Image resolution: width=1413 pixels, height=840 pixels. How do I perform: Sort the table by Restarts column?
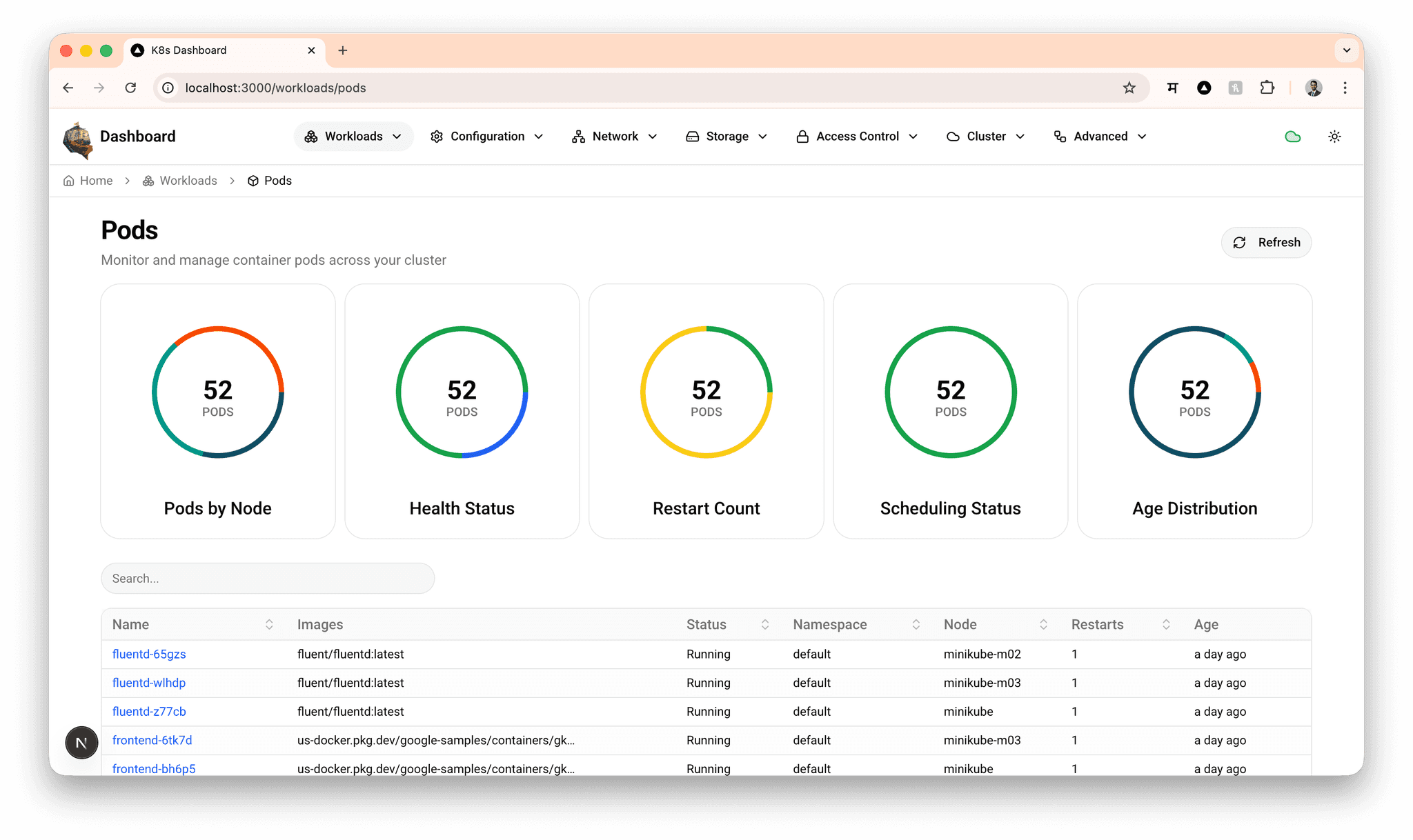pyautogui.click(x=1166, y=624)
